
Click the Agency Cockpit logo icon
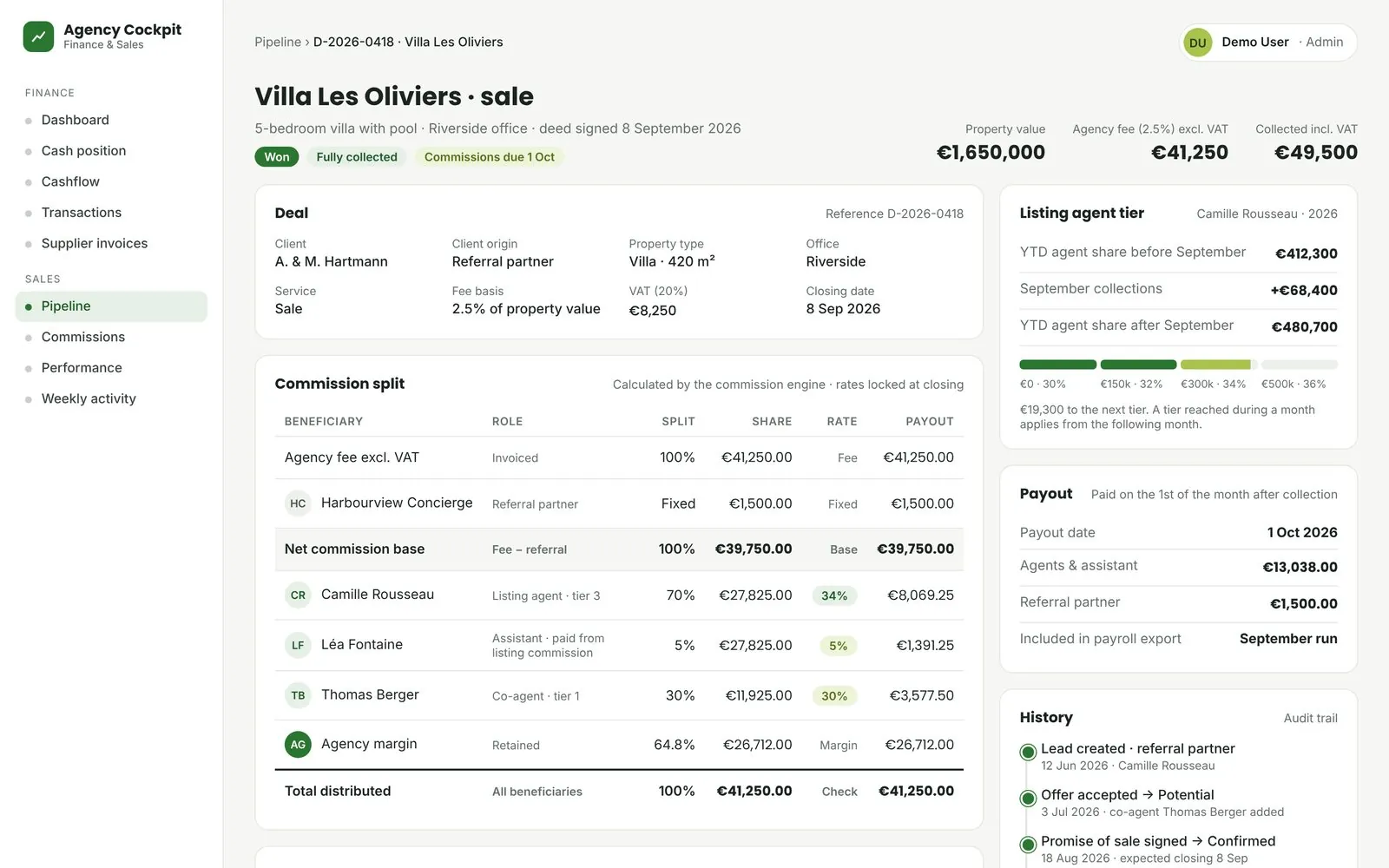(38, 36)
